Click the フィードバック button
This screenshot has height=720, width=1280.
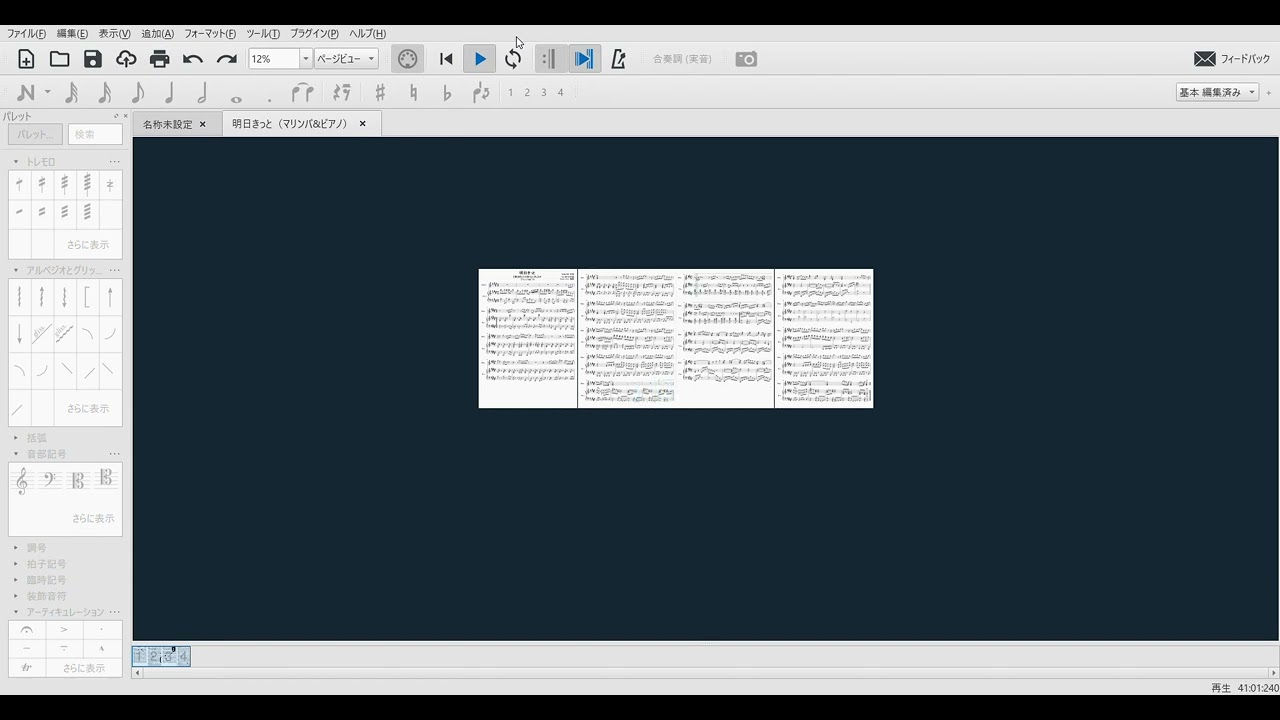(x=1232, y=59)
